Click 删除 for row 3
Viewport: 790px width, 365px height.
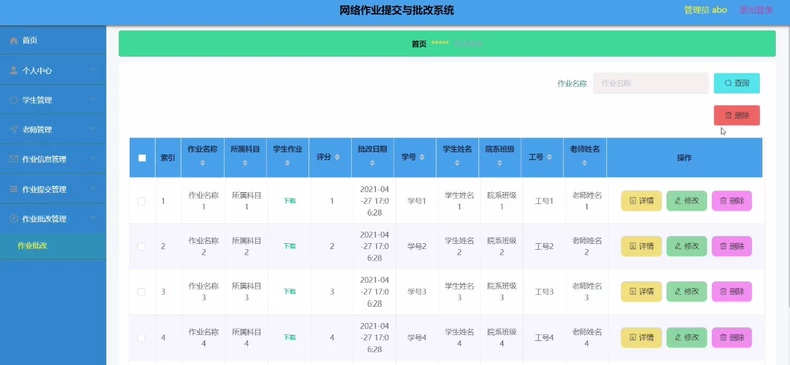pyautogui.click(x=732, y=292)
